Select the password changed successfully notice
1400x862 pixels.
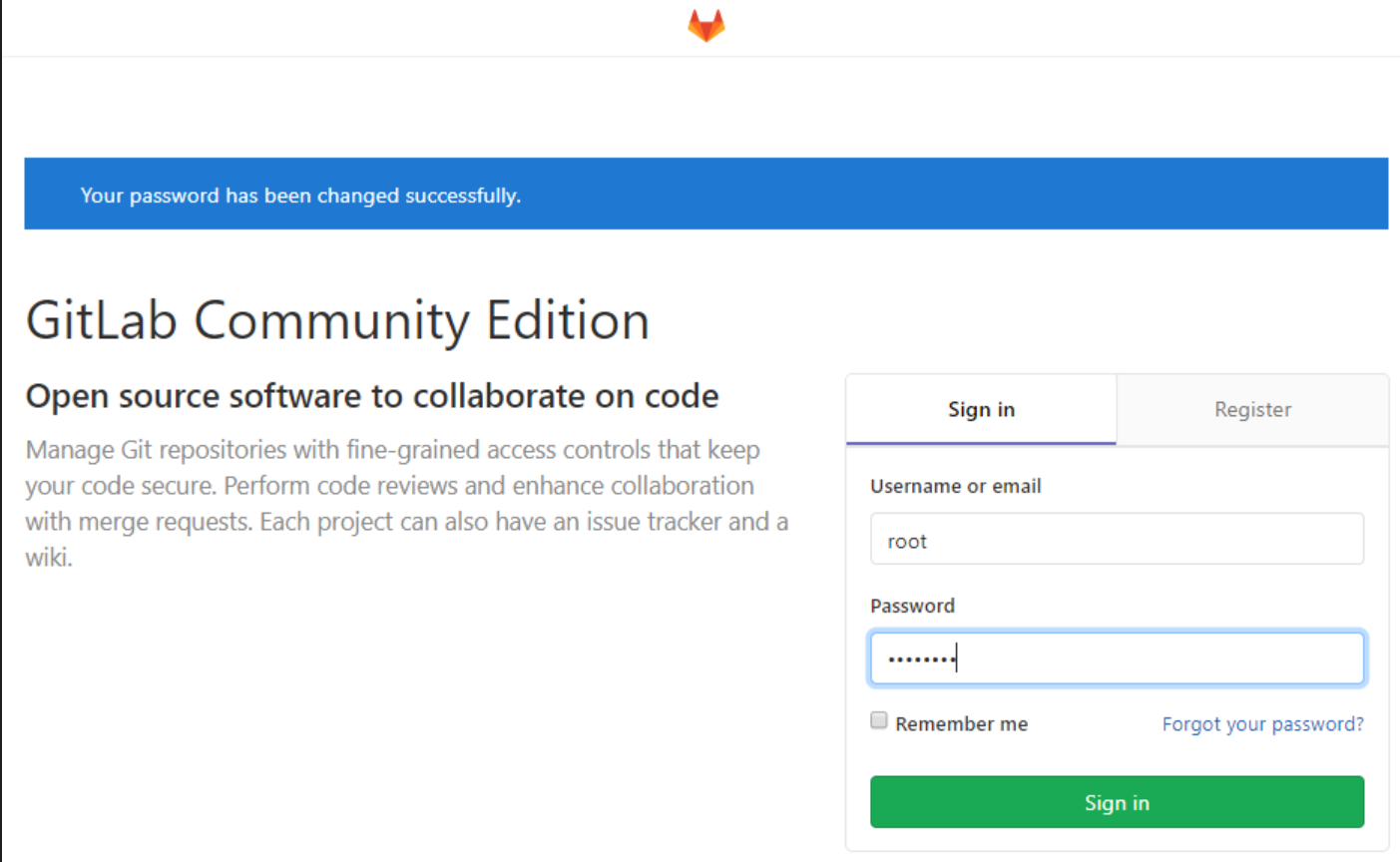point(705,194)
